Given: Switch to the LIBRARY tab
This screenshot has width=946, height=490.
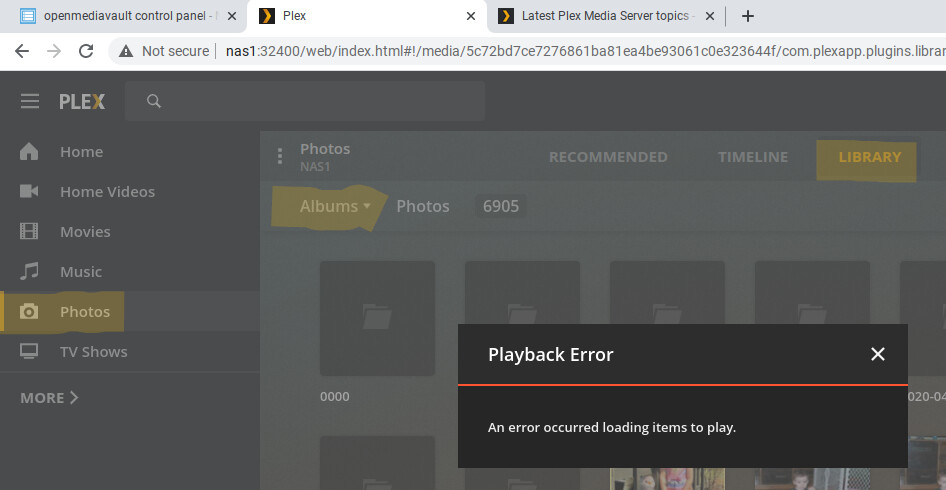Looking at the screenshot, I should tap(869, 157).
